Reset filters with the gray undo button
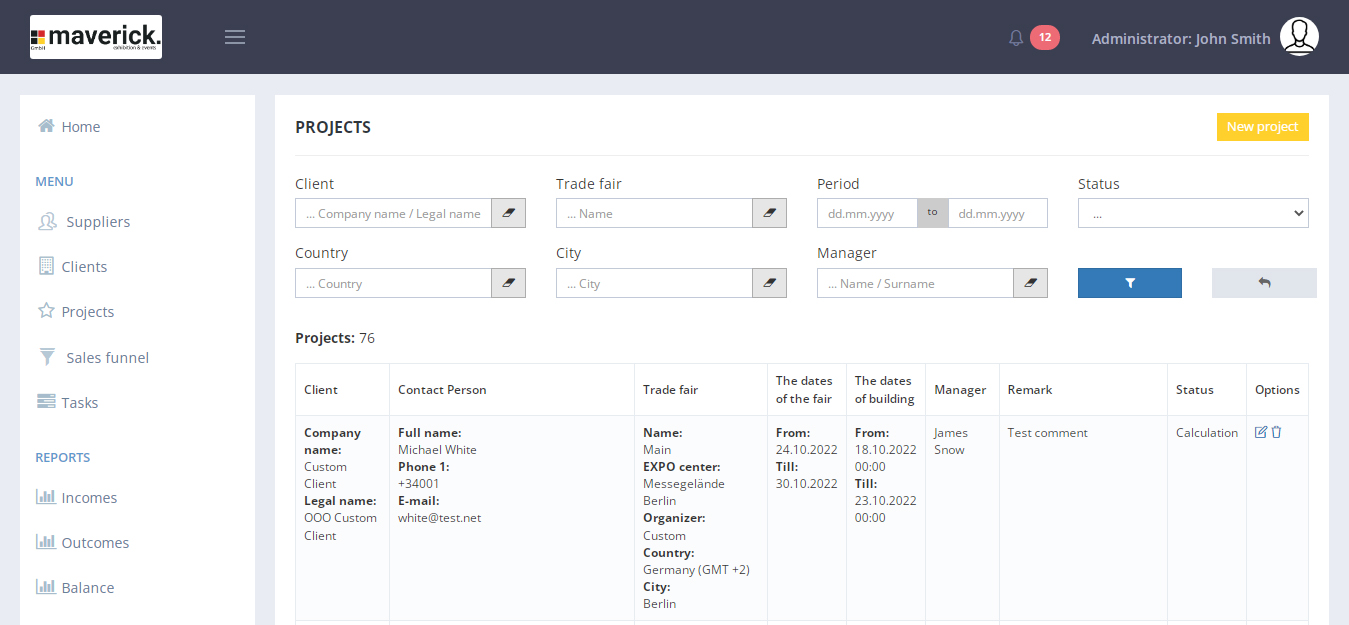The width and height of the screenshot is (1349, 625). tap(1264, 283)
